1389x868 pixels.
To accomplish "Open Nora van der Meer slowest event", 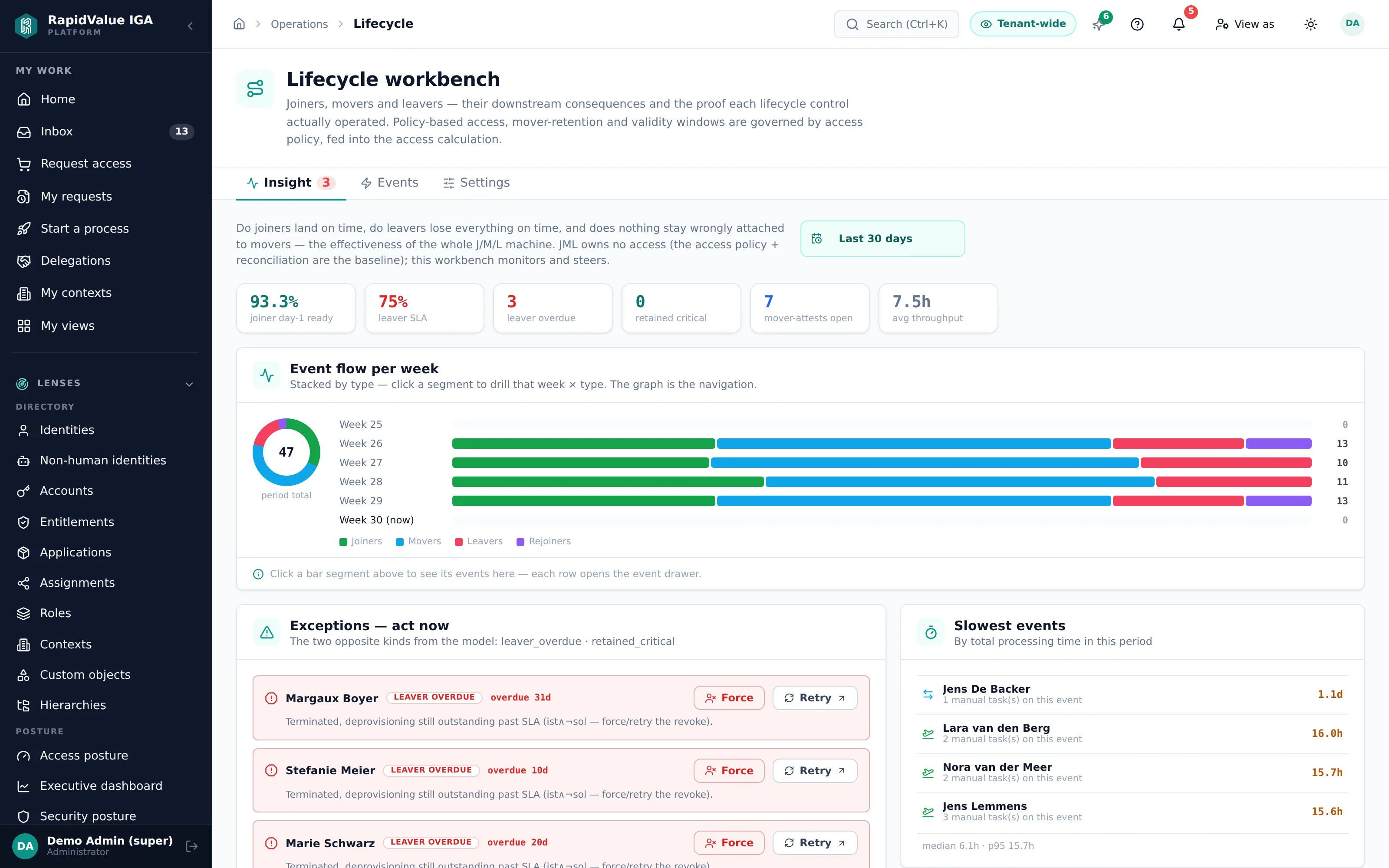I will point(1132,773).
